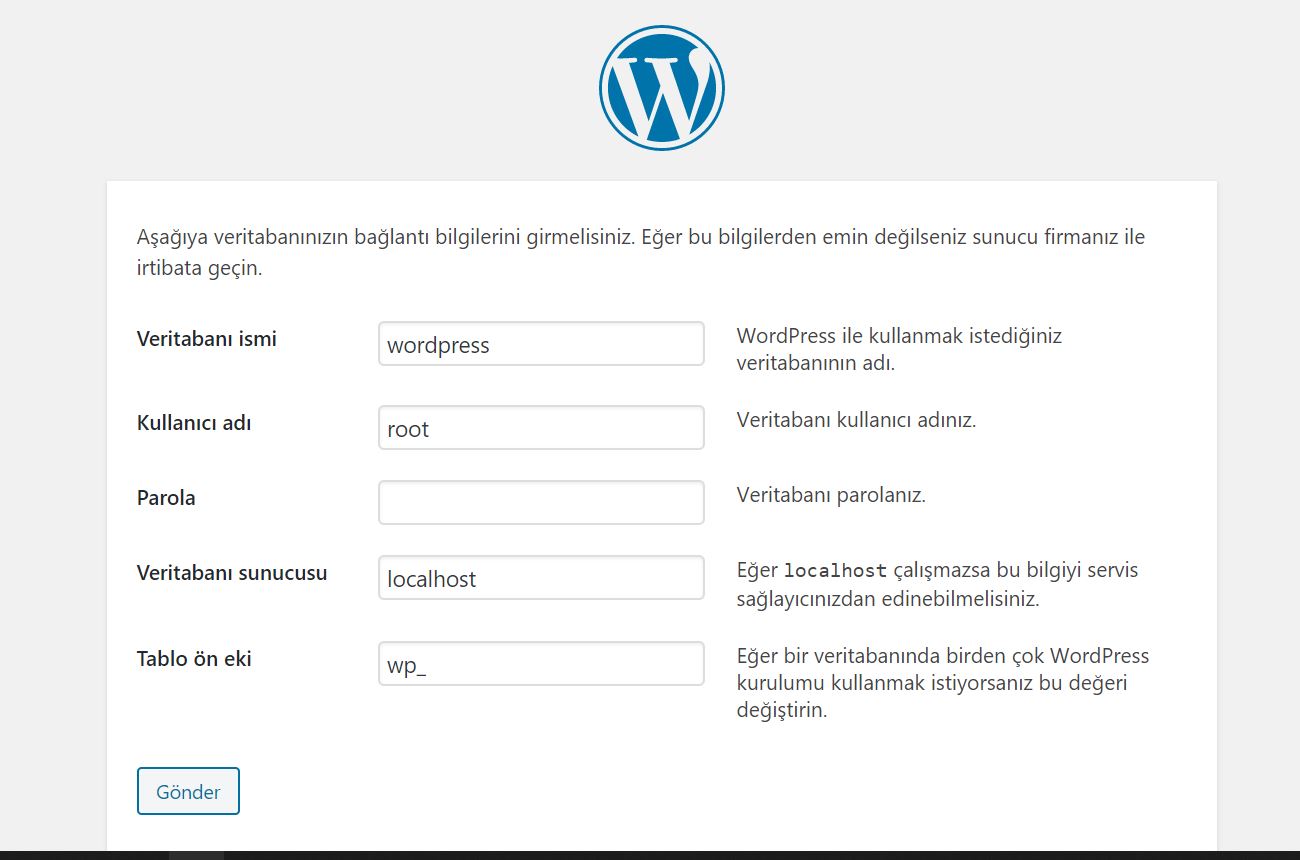Click the WordPress logo at the top
The height and width of the screenshot is (860, 1300).
click(661, 88)
